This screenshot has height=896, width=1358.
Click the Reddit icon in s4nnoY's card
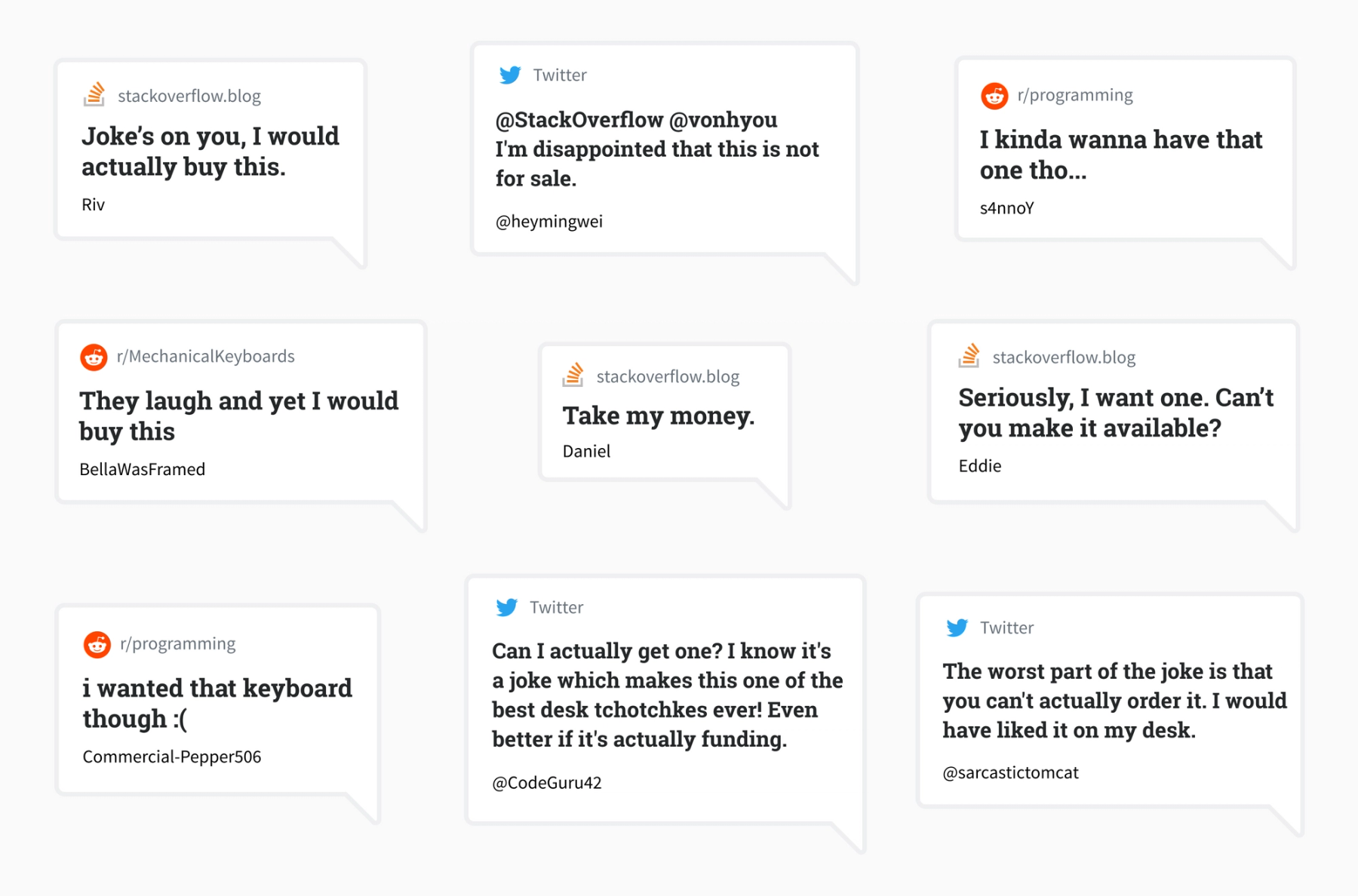(x=994, y=96)
